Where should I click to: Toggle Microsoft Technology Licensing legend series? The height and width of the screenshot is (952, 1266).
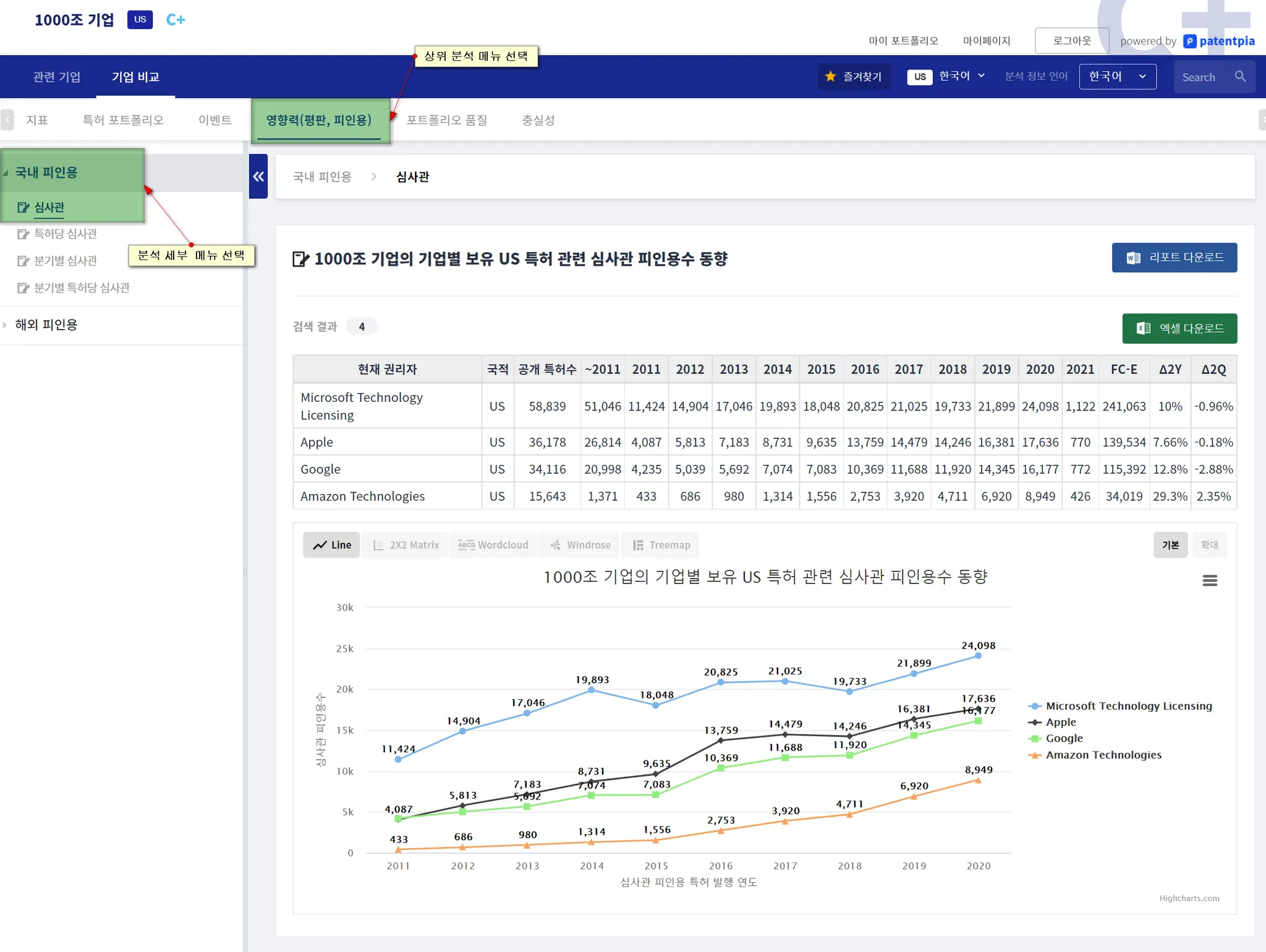(1128, 706)
